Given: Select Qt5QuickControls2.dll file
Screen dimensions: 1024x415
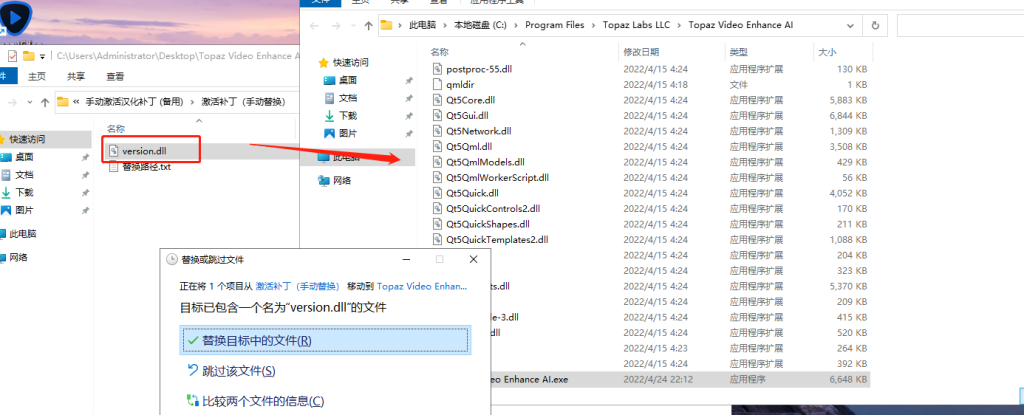Looking at the screenshot, I should pyautogui.click(x=487, y=208).
